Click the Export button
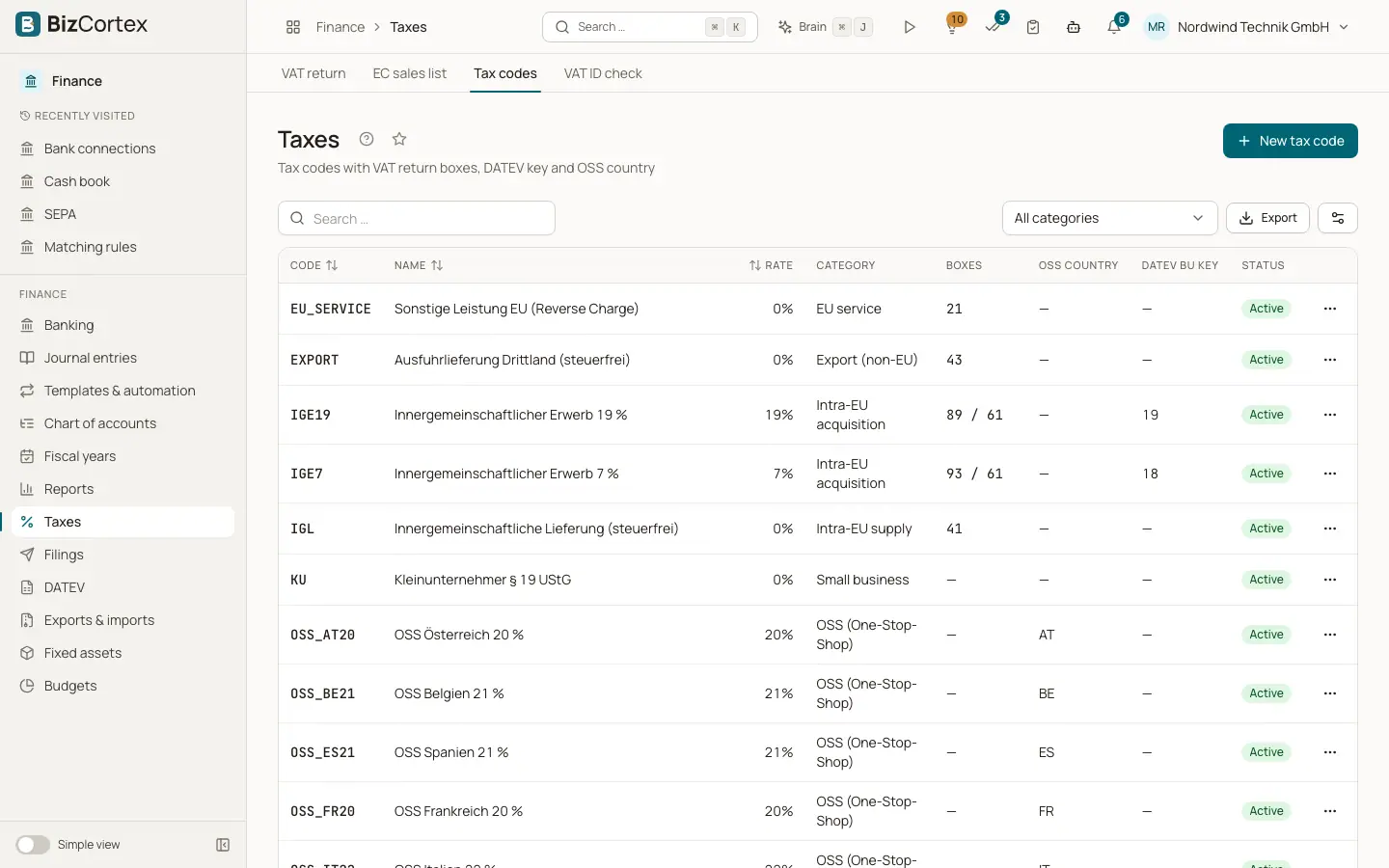 tap(1268, 218)
